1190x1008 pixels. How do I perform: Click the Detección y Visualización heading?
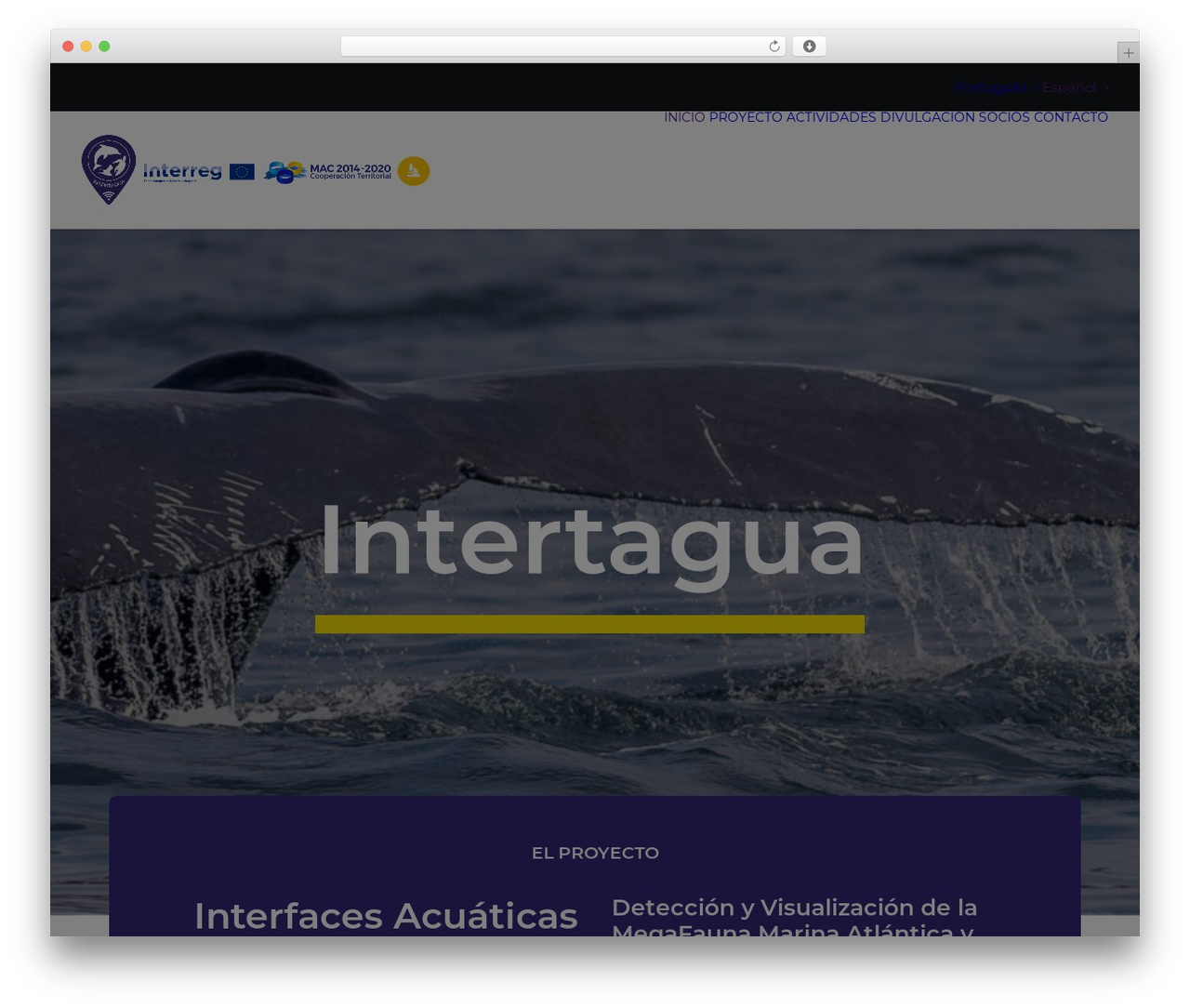(x=795, y=917)
